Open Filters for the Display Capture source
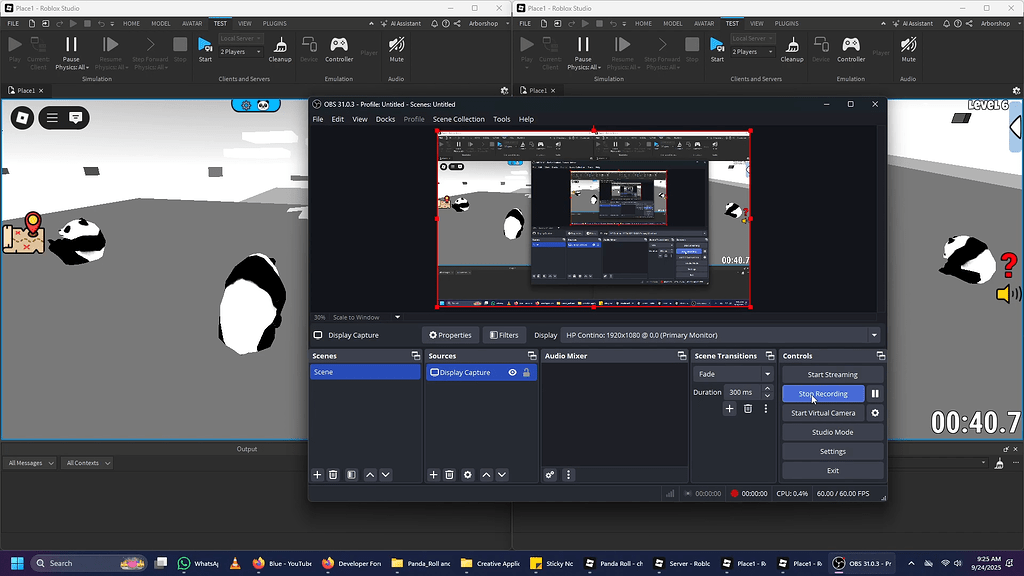 pos(504,335)
